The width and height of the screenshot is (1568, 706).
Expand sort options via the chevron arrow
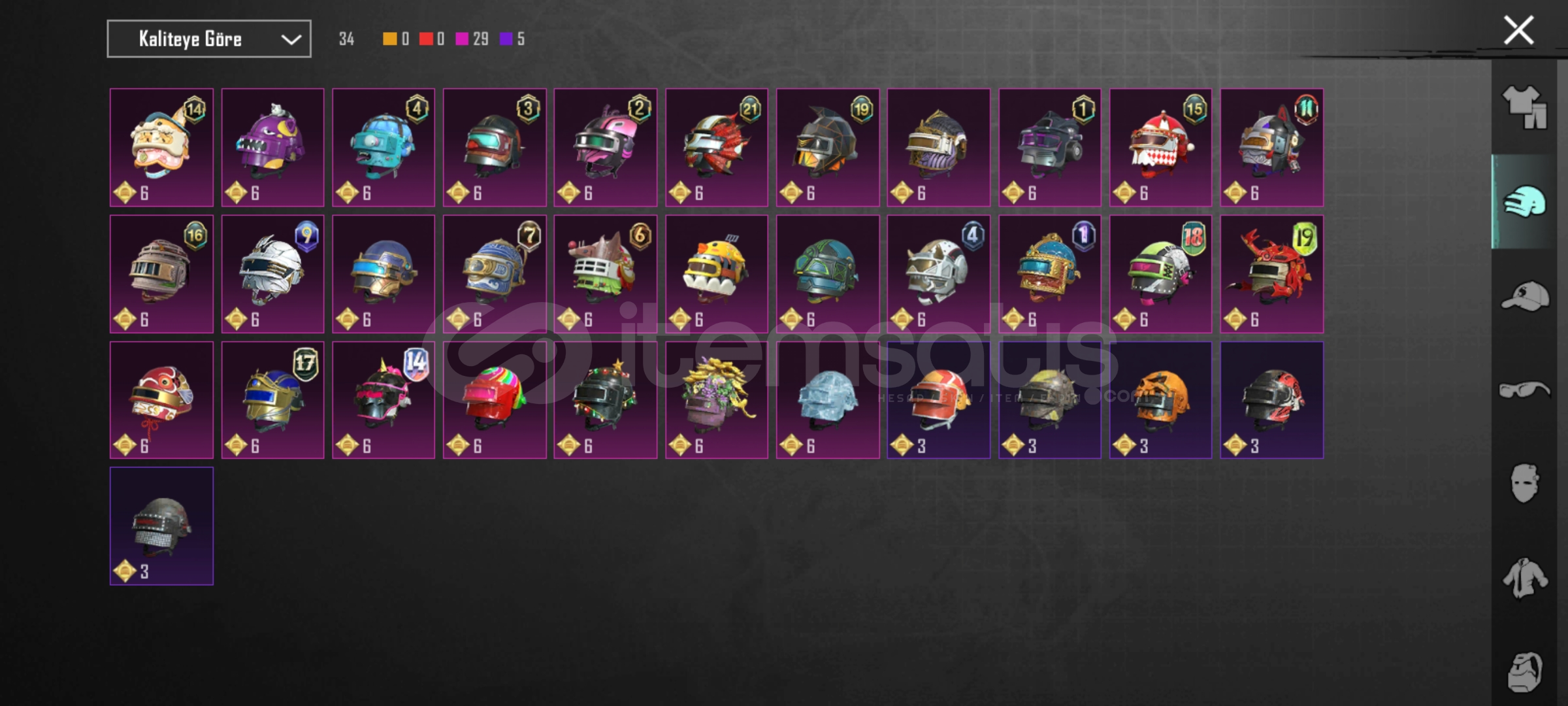pyautogui.click(x=291, y=39)
